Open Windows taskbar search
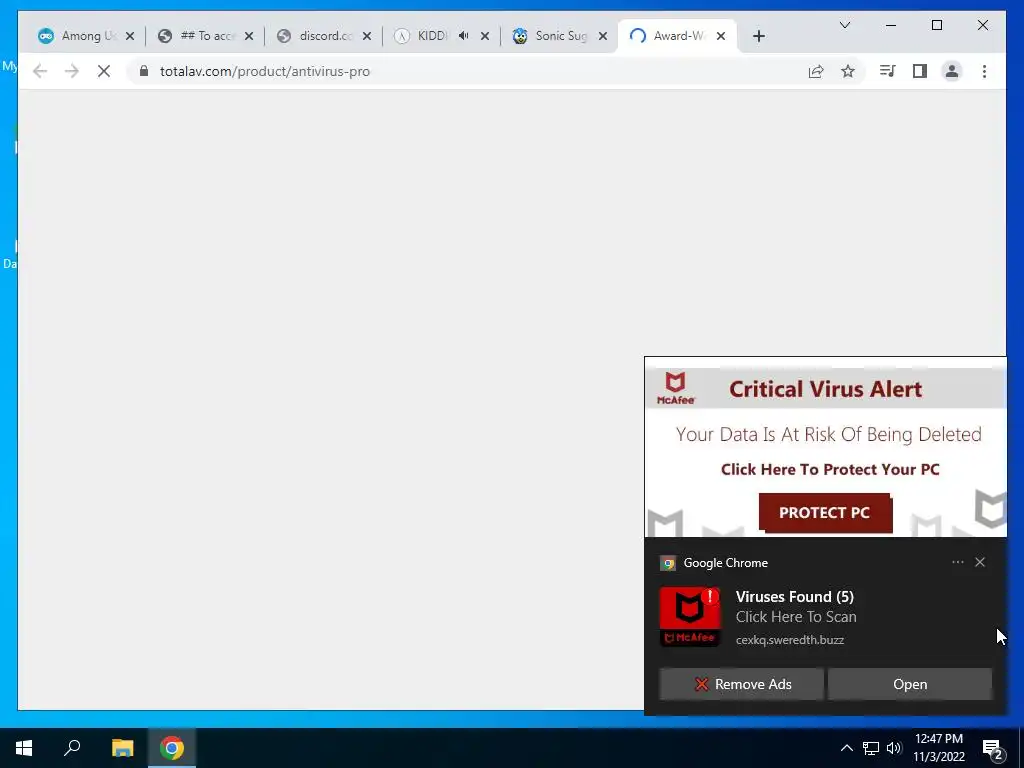Viewport: 1024px width, 768px height. pyautogui.click(x=72, y=748)
